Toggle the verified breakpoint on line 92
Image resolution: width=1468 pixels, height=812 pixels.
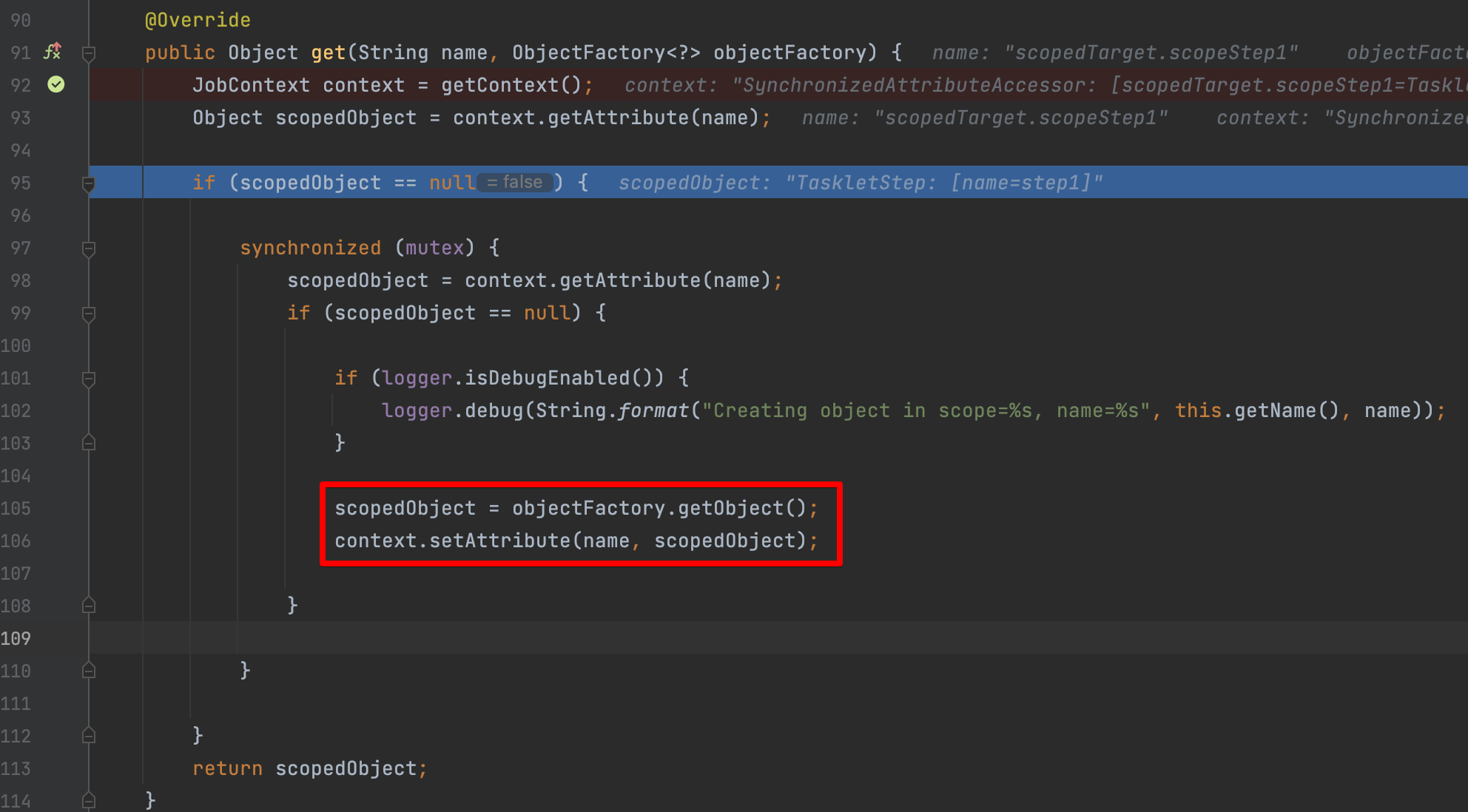point(56,84)
